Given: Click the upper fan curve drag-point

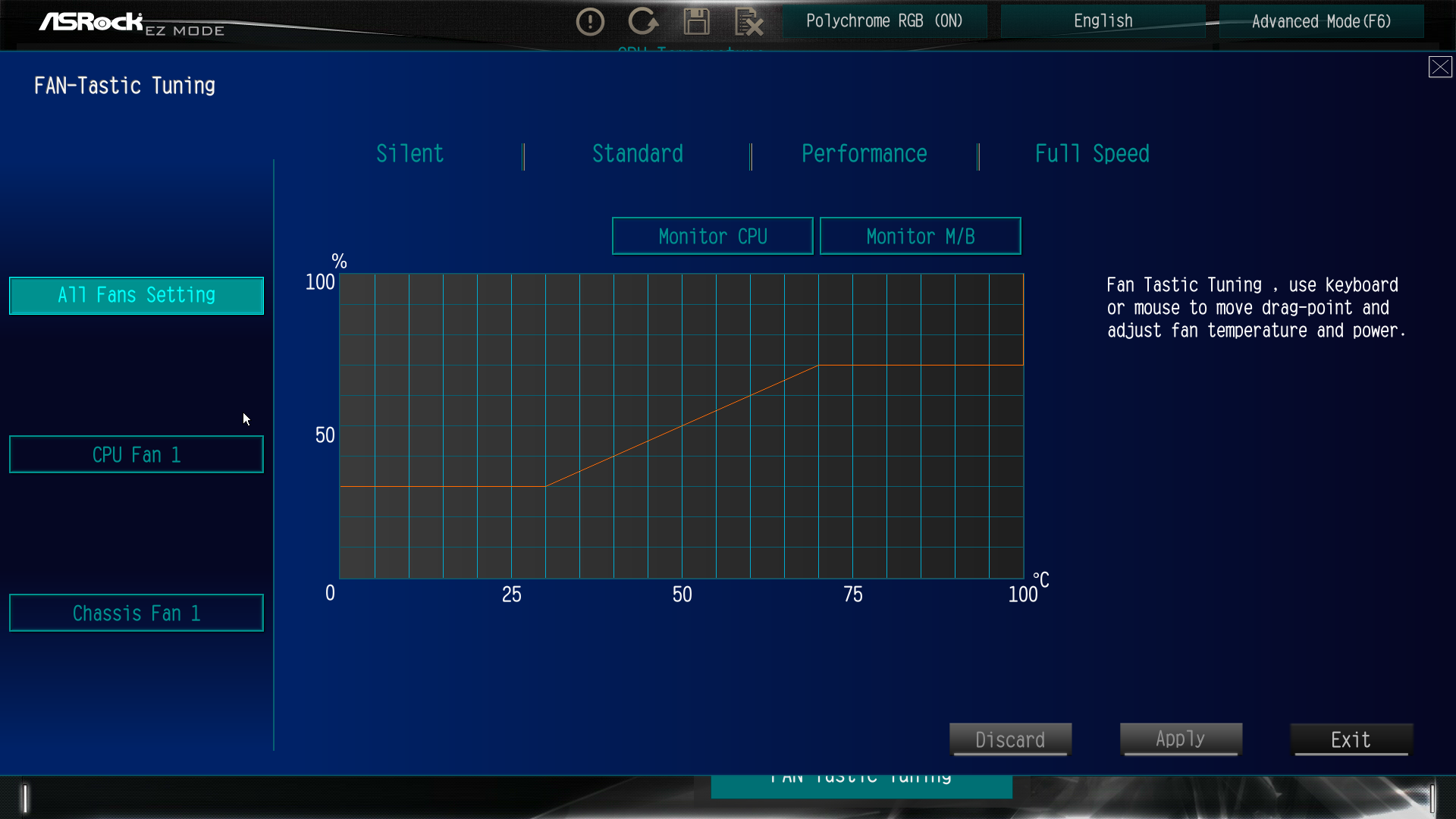Looking at the screenshot, I should click(817, 366).
